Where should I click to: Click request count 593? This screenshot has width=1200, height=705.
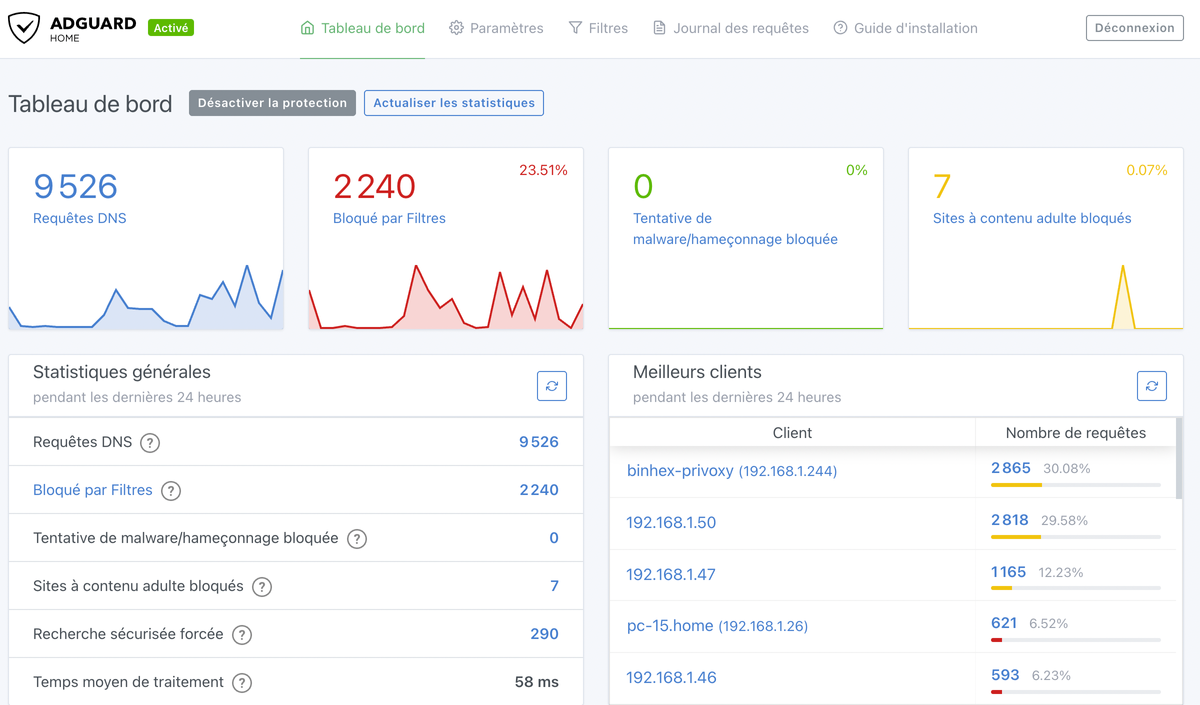[x=1005, y=675]
